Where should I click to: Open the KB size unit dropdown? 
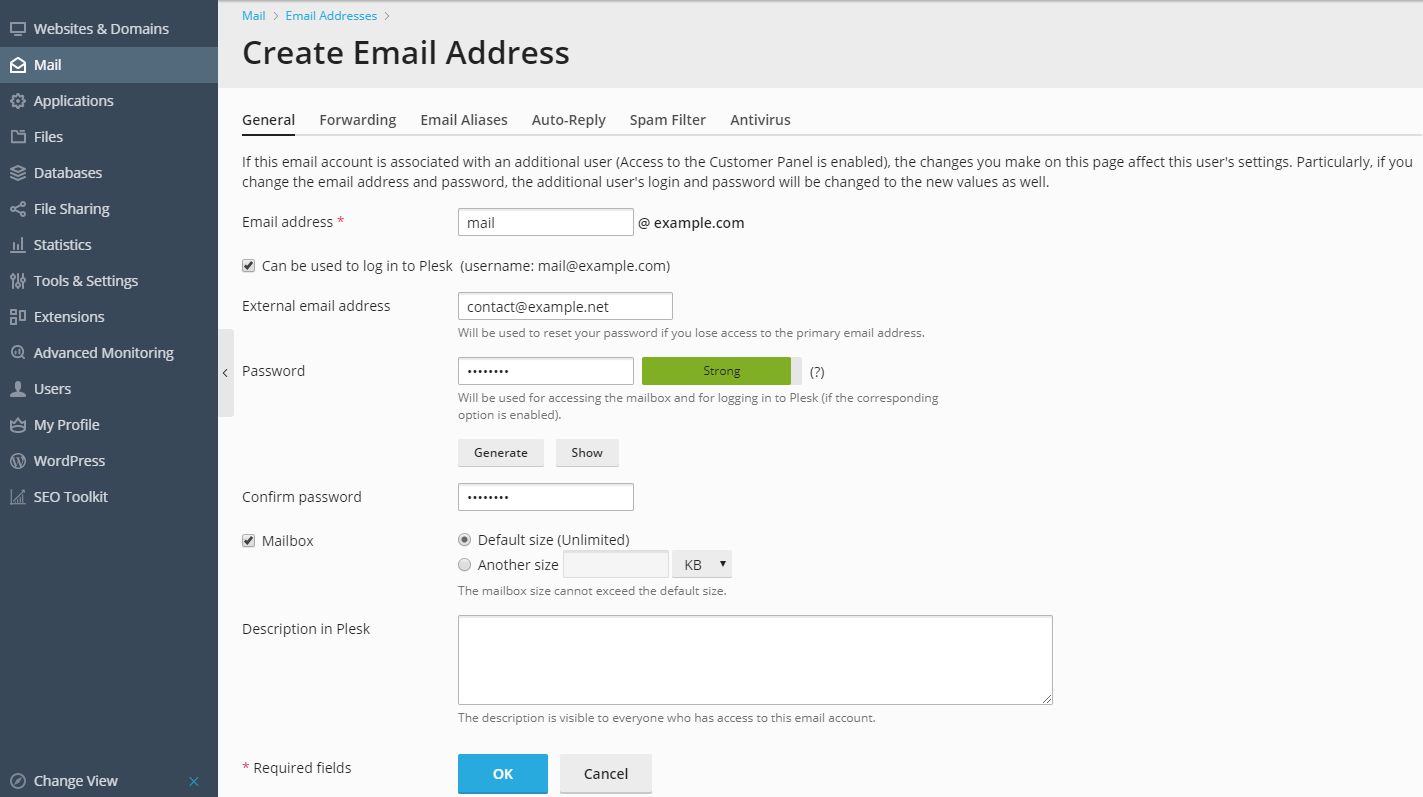point(702,565)
